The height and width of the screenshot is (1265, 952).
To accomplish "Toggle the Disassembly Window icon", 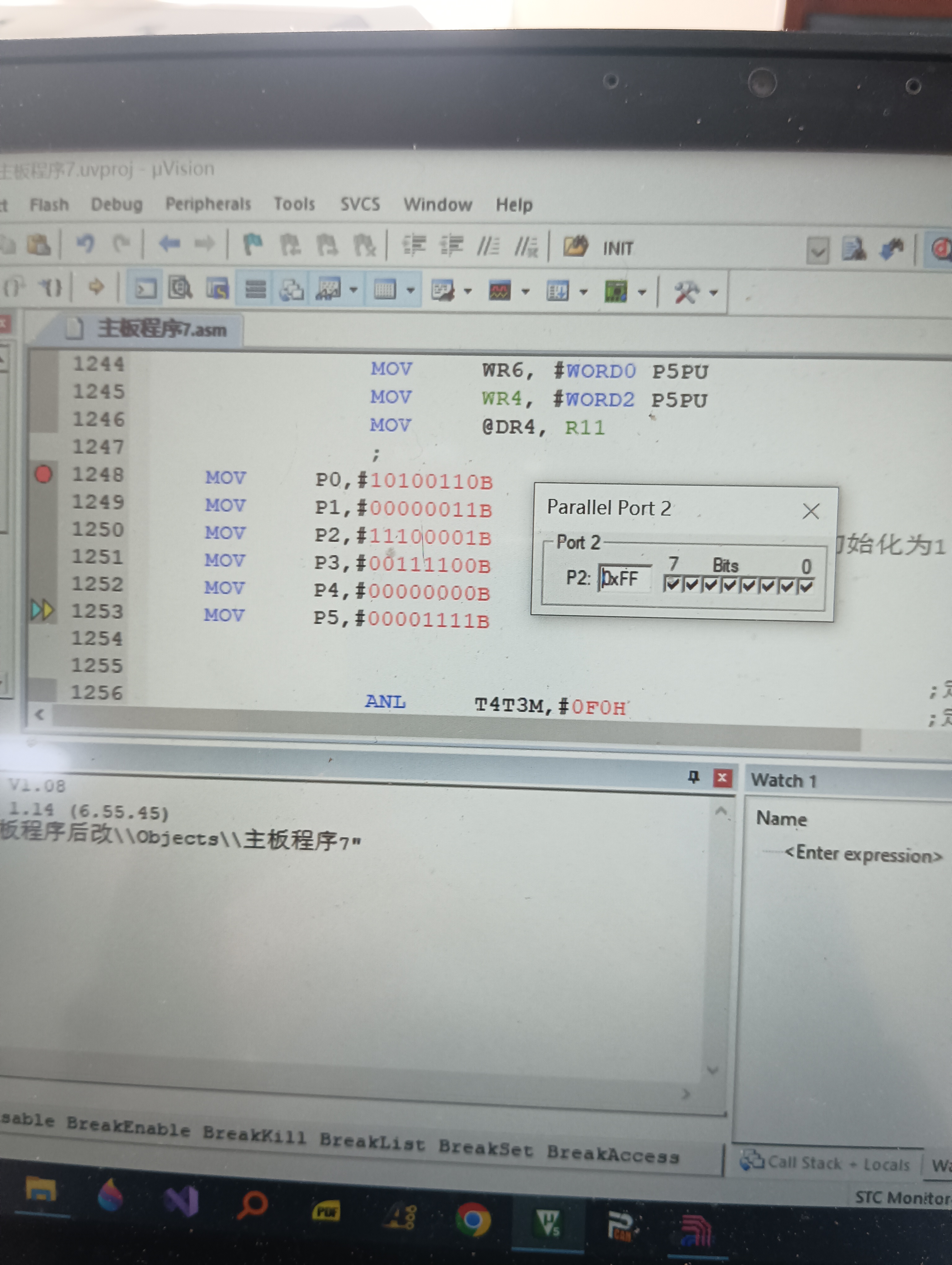I will pyautogui.click(x=181, y=288).
